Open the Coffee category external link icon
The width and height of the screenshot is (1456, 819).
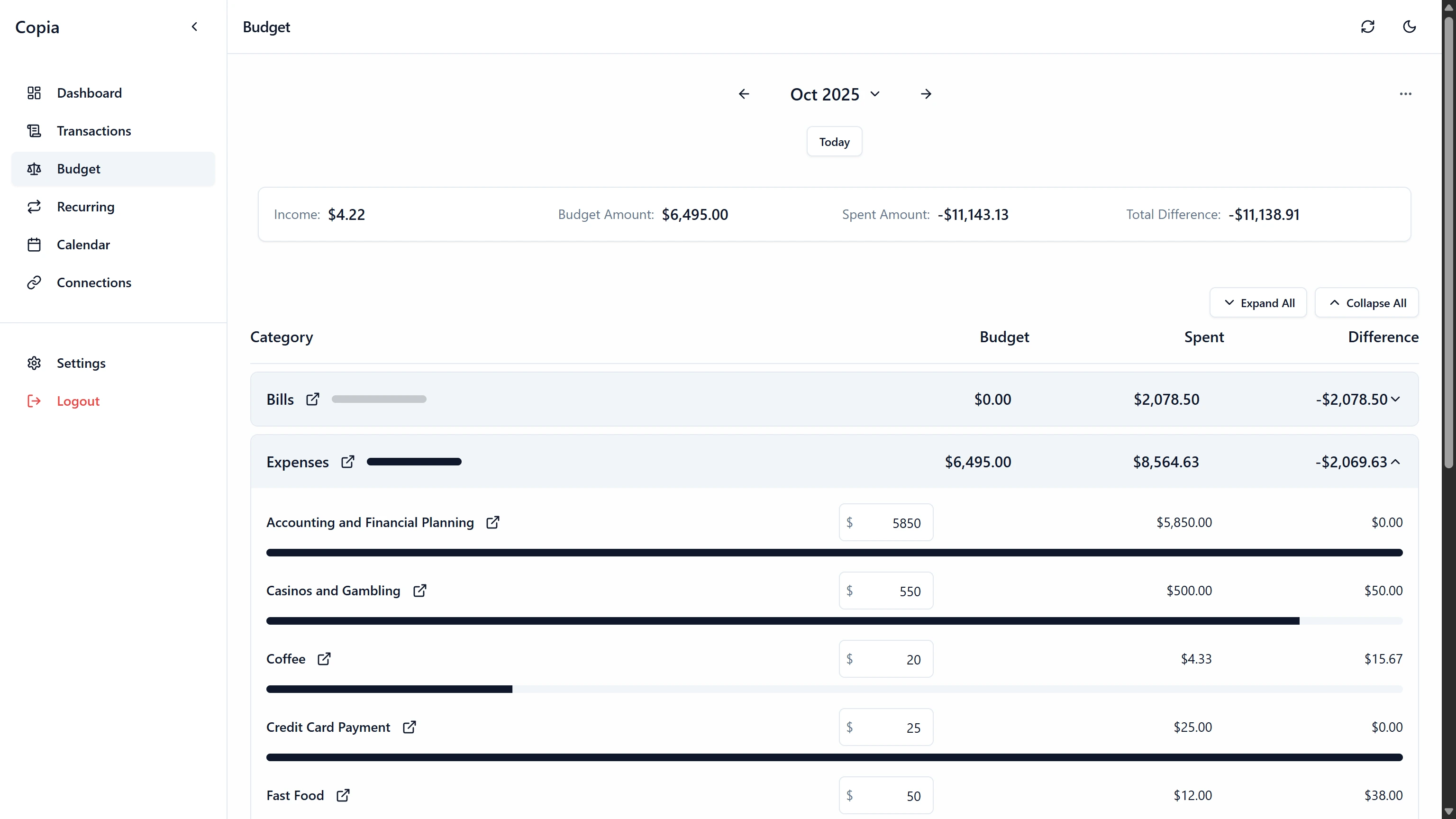(x=325, y=658)
